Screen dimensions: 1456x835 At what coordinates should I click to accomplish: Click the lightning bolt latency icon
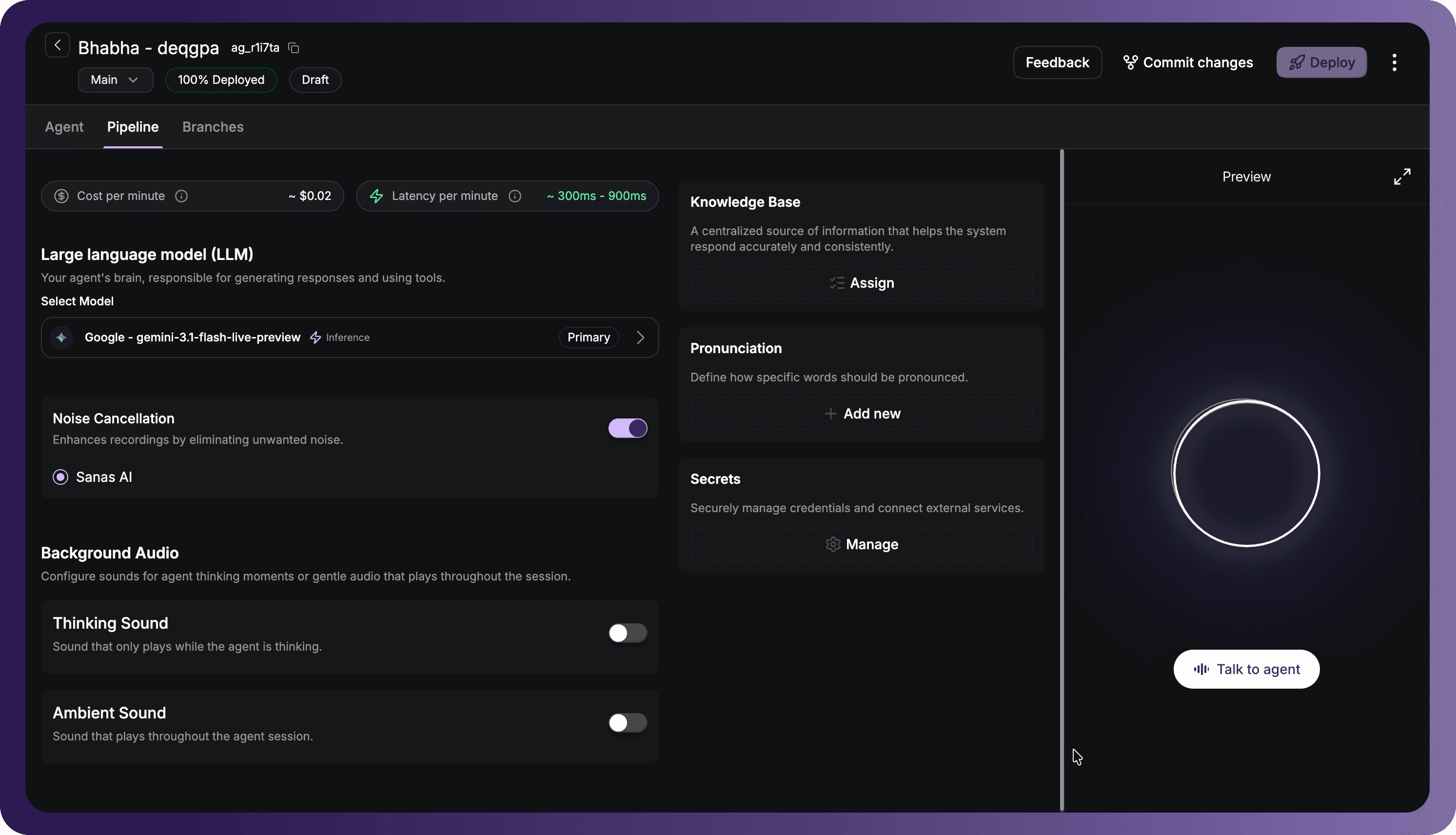376,196
